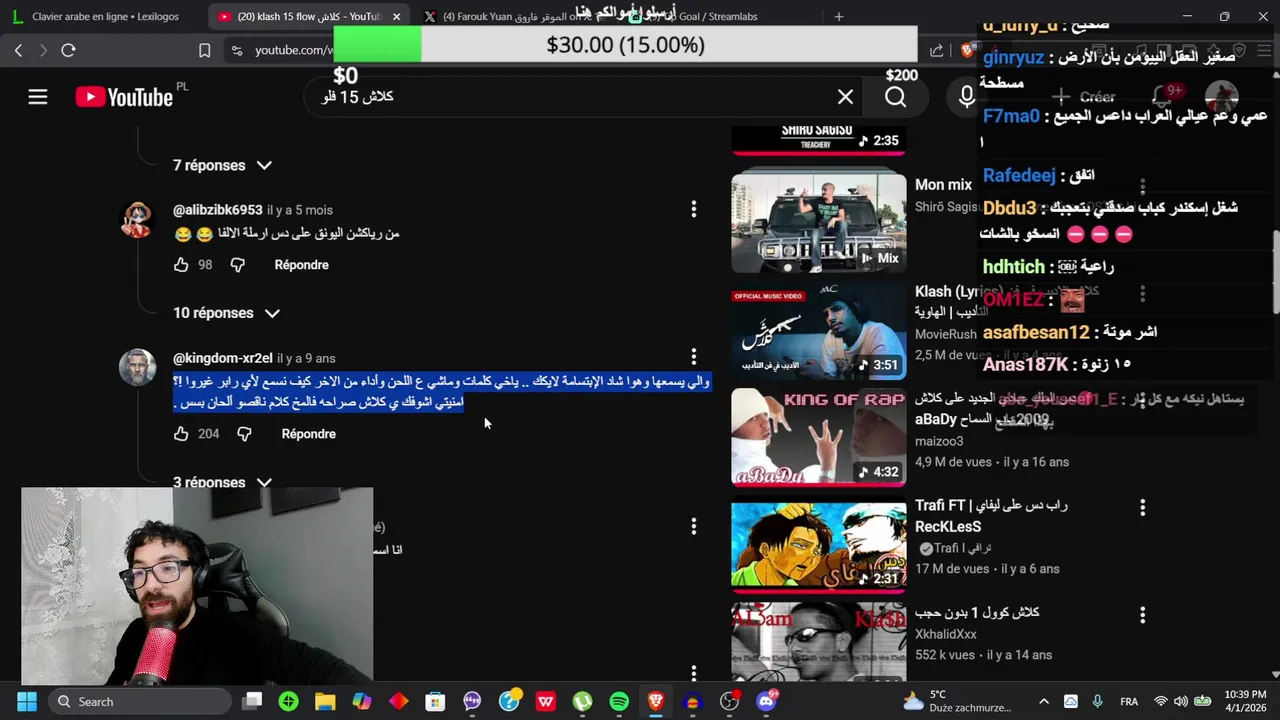
Task: Dislike the comment by @kingdom-xr2el
Action: coord(244,434)
